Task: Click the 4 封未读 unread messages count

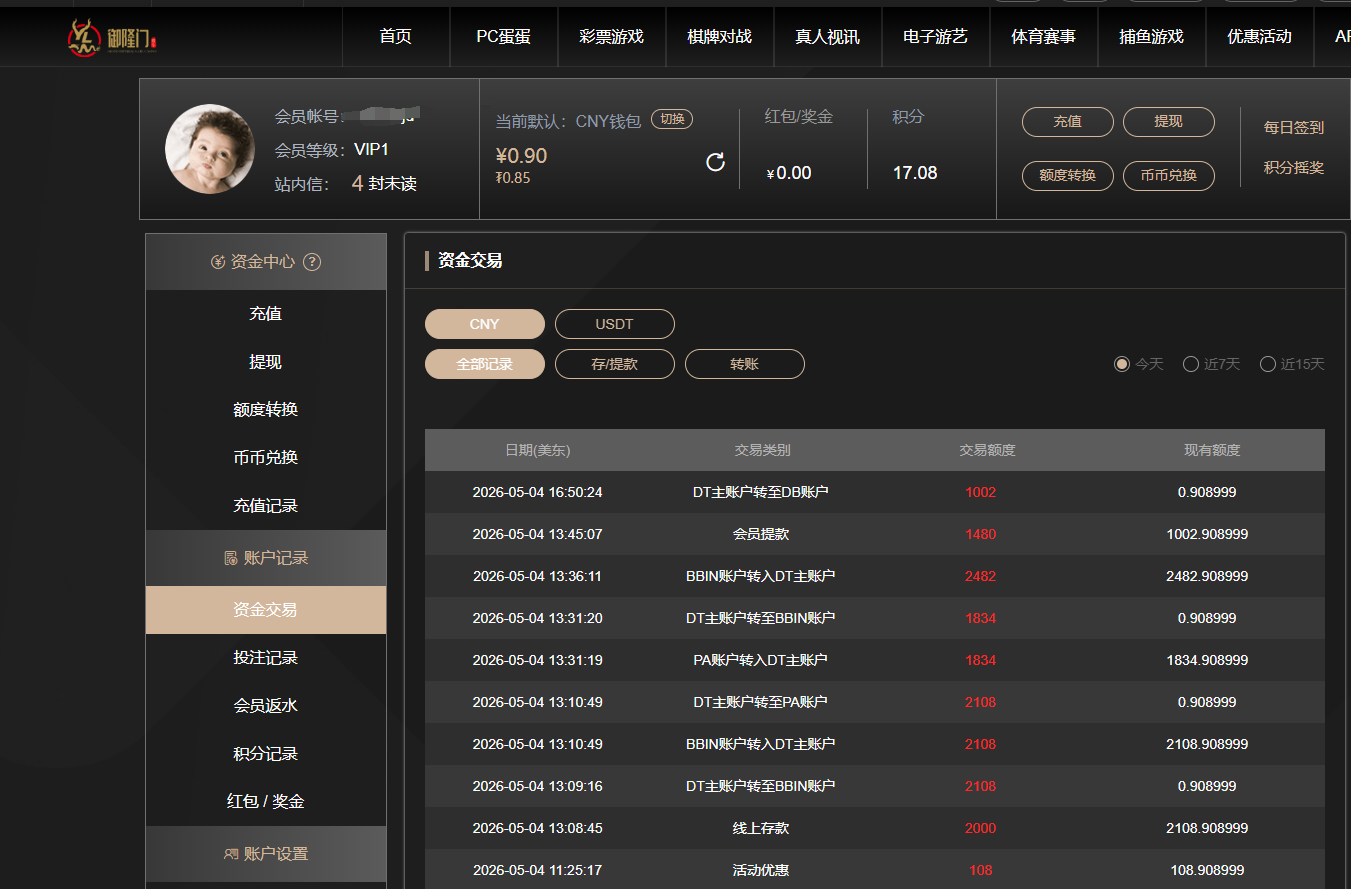Action: [384, 184]
